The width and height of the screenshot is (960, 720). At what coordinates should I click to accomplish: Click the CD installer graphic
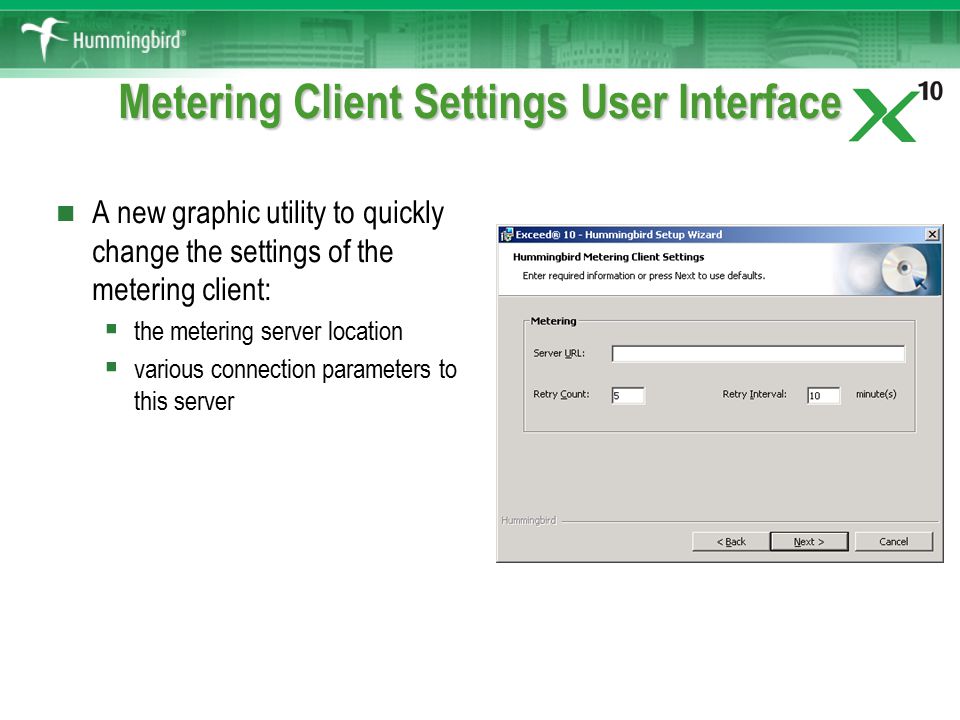[x=903, y=269]
